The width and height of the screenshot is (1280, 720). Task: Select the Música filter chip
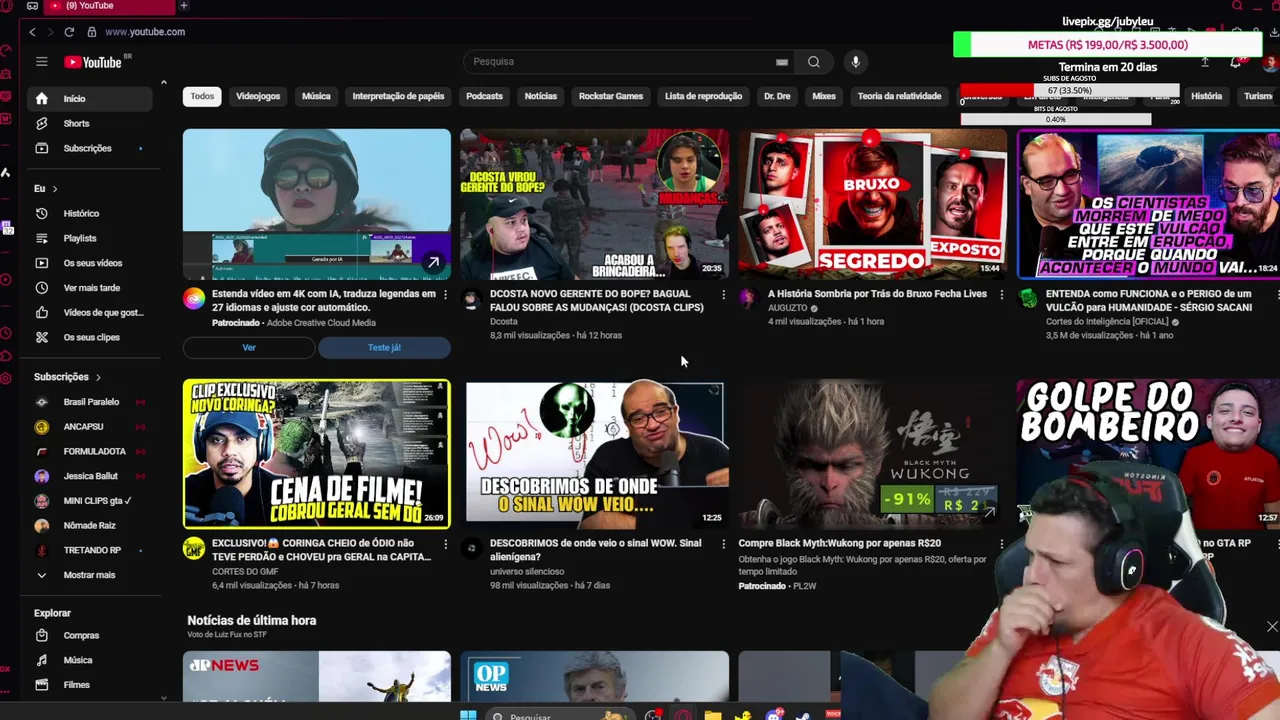[316, 96]
